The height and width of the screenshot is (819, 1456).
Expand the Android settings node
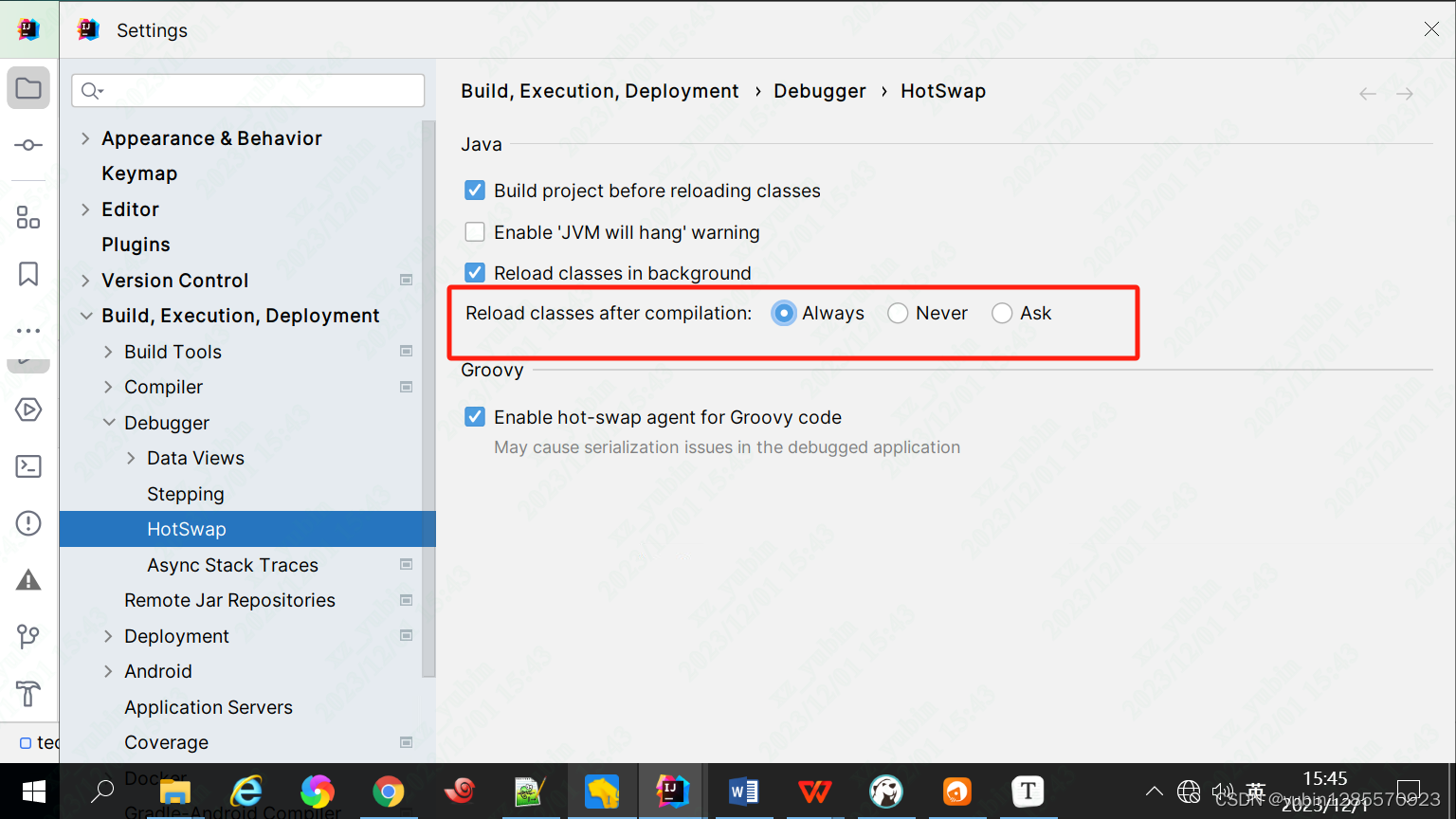108,671
